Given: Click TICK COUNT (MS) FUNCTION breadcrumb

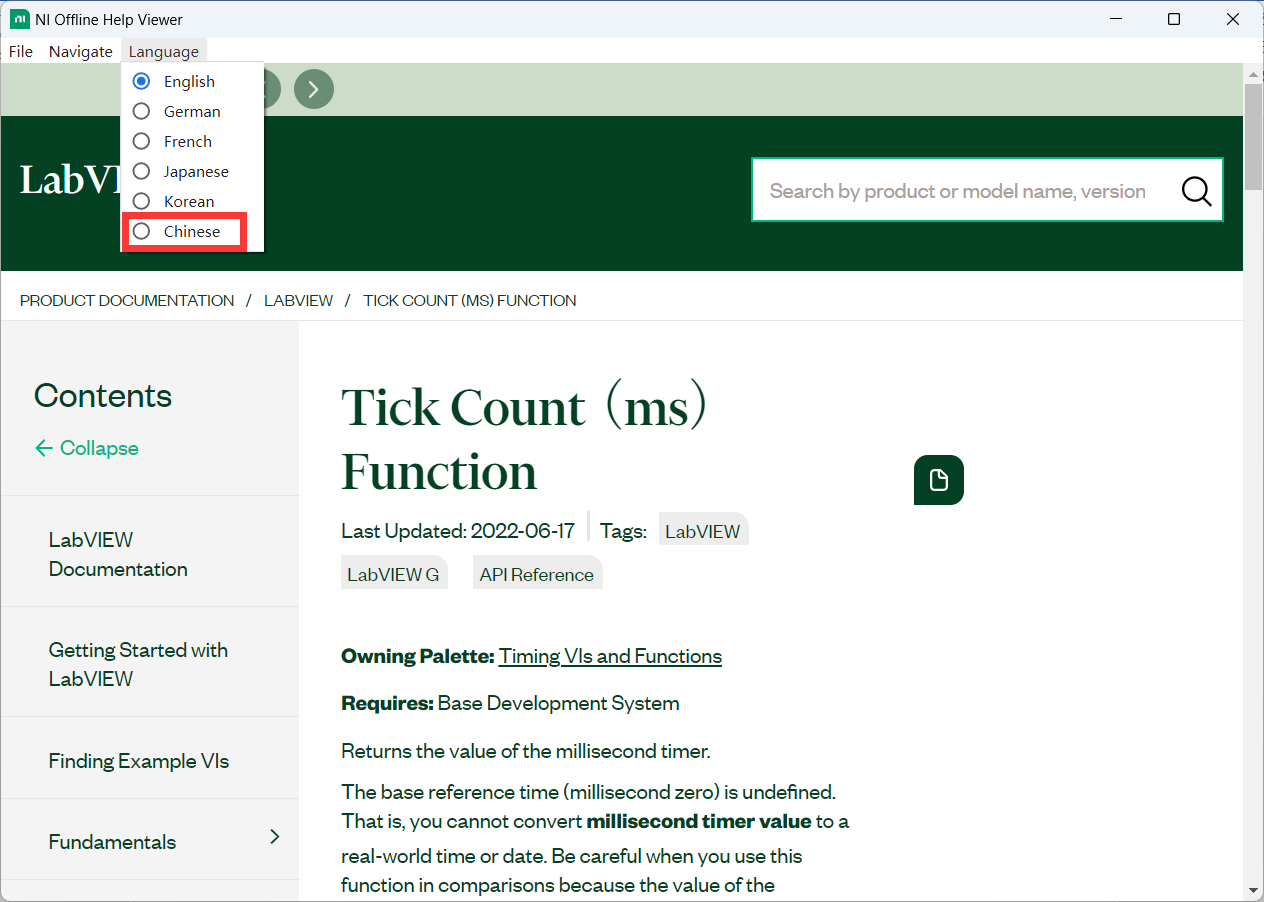Looking at the screenshot, I should (x=470, y=300).
